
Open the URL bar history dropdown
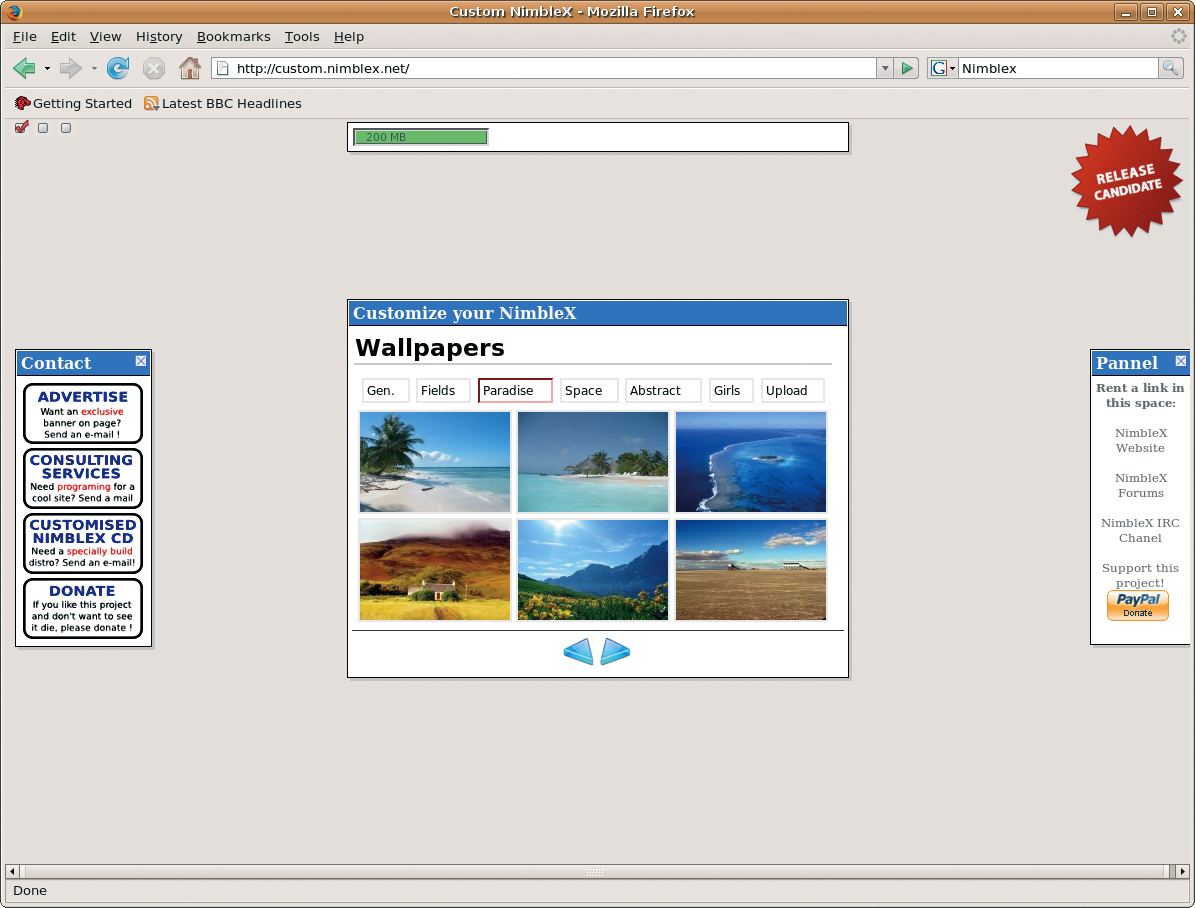(885, 68)
